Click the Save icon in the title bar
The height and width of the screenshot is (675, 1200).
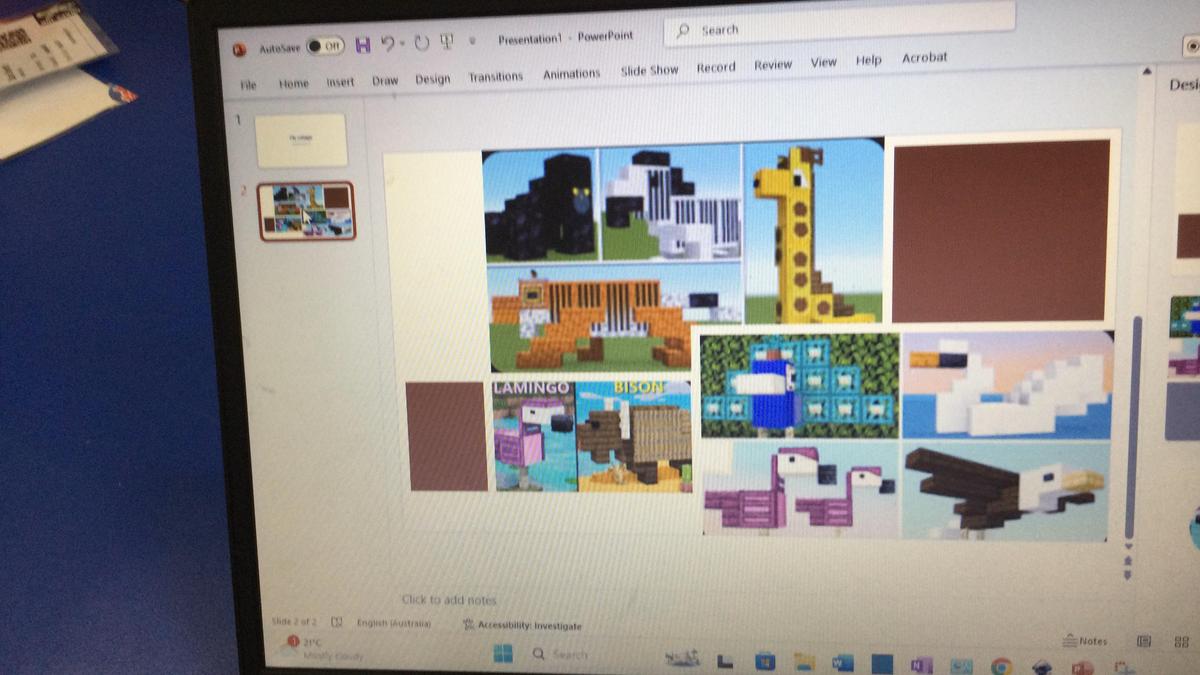362,44
